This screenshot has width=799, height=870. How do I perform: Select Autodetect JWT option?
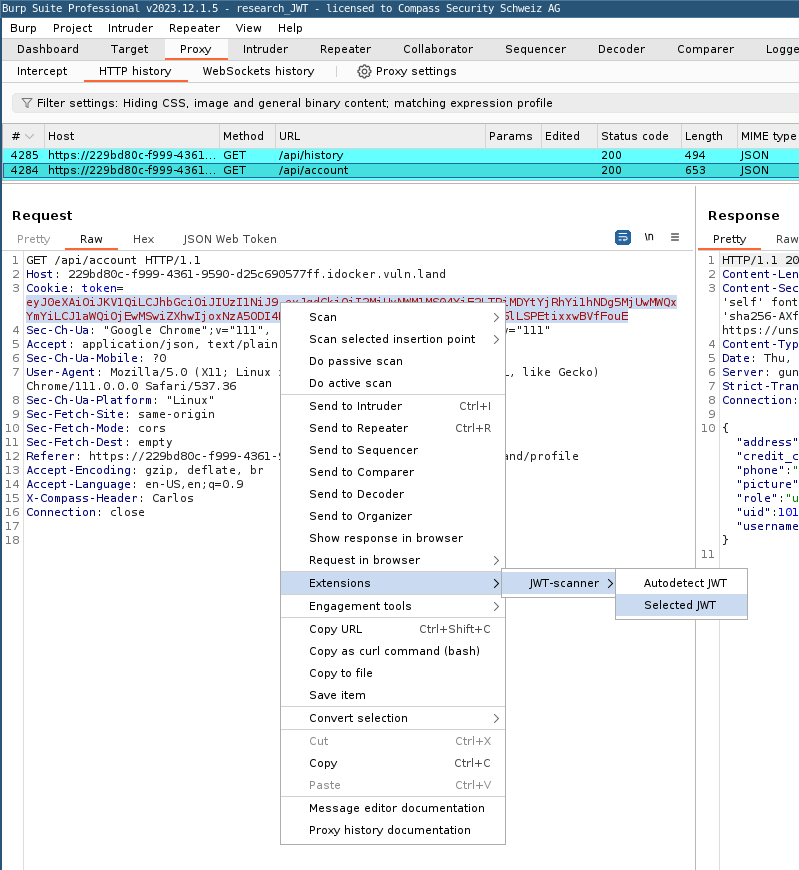click(685, 583)
